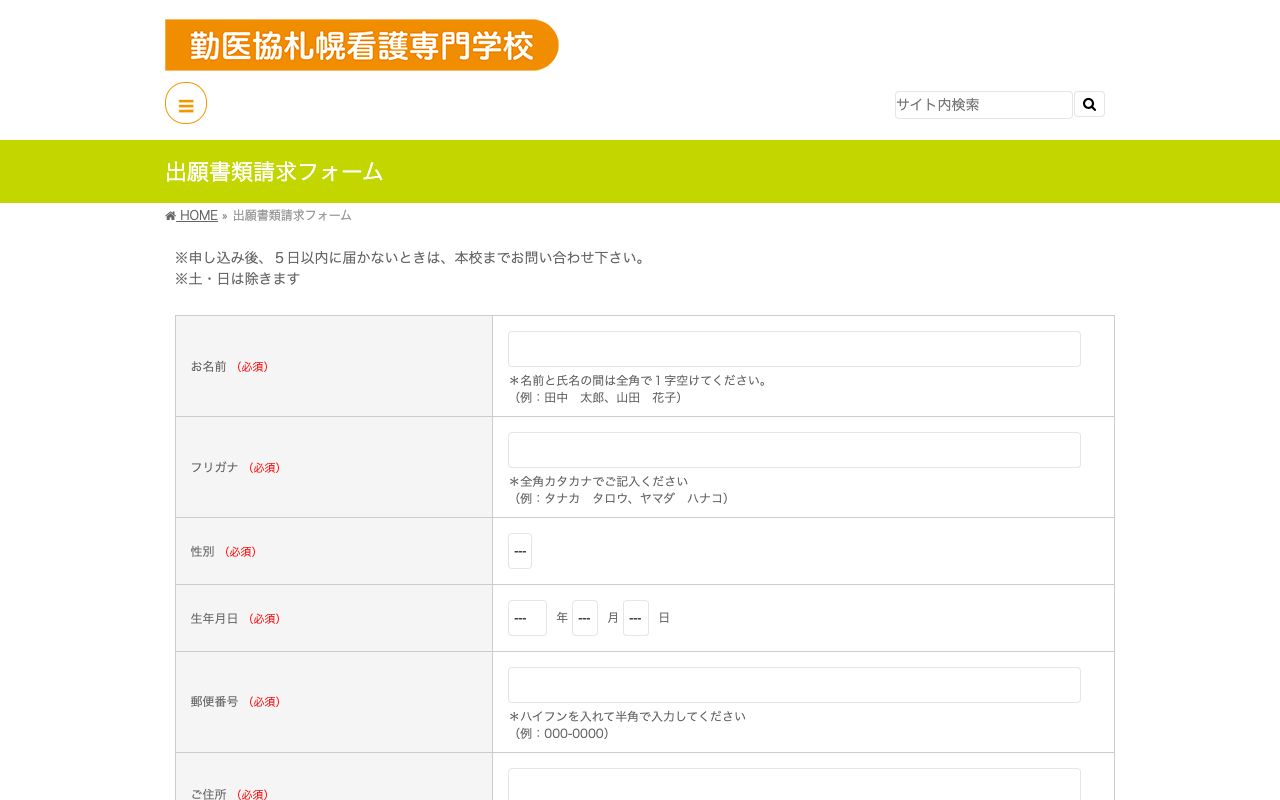The width and height of the screenshot is (1280, 800).
Task: Click the 出願書類請求フォーム breadcrumb text
Action: [x=292, y=215]
